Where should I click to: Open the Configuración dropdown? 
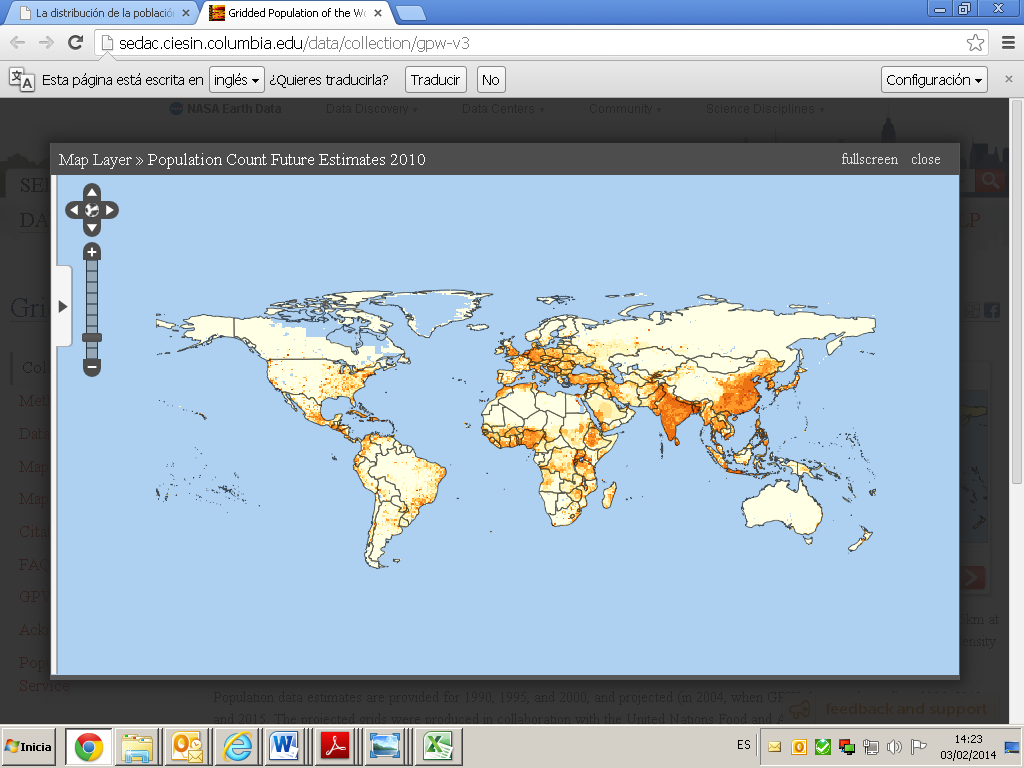tap(934, 80)
